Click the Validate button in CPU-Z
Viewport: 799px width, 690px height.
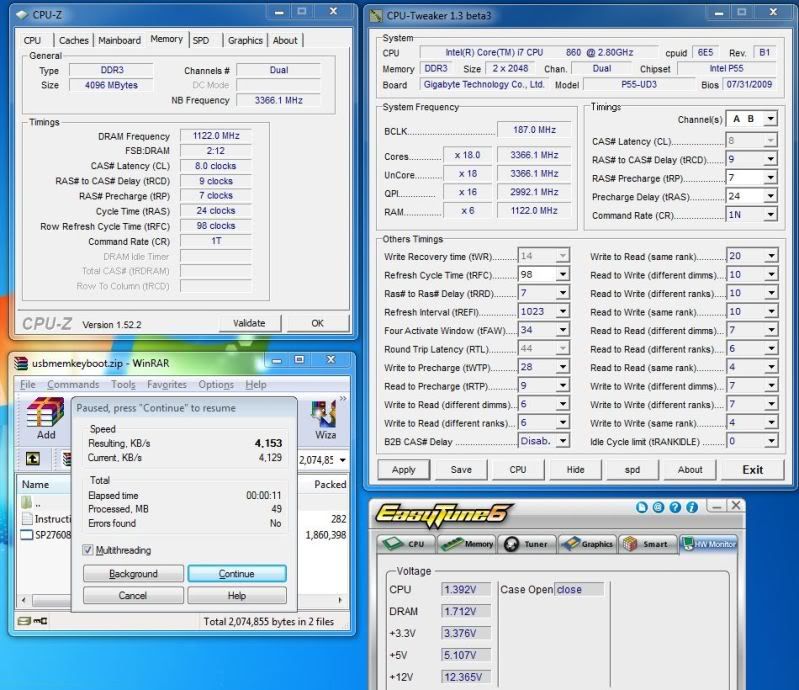(249, 323)
